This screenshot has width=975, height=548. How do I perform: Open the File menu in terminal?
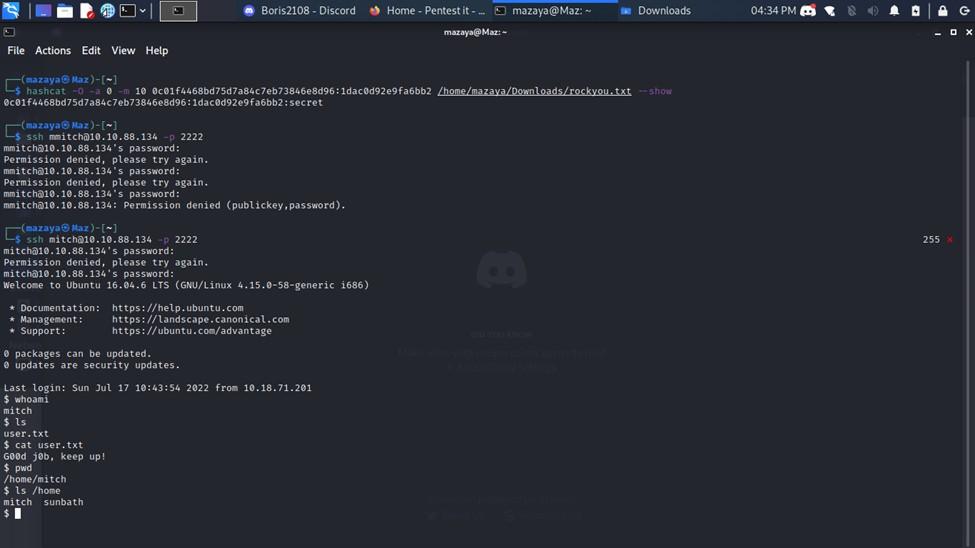(16, 50)
